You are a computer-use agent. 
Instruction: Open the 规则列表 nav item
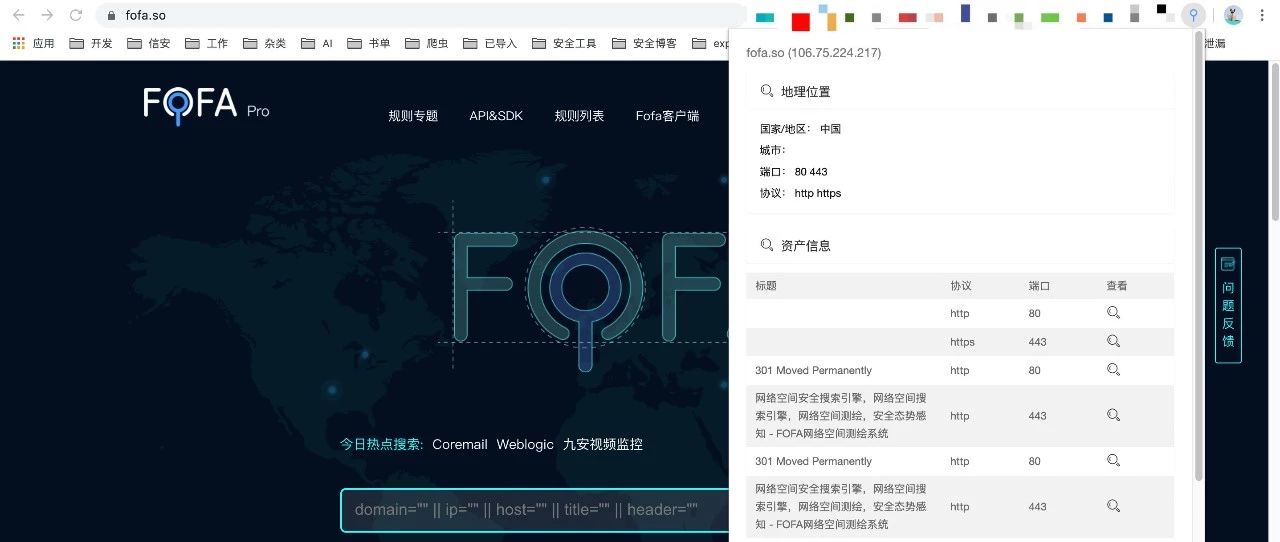[x=579, y=116]
